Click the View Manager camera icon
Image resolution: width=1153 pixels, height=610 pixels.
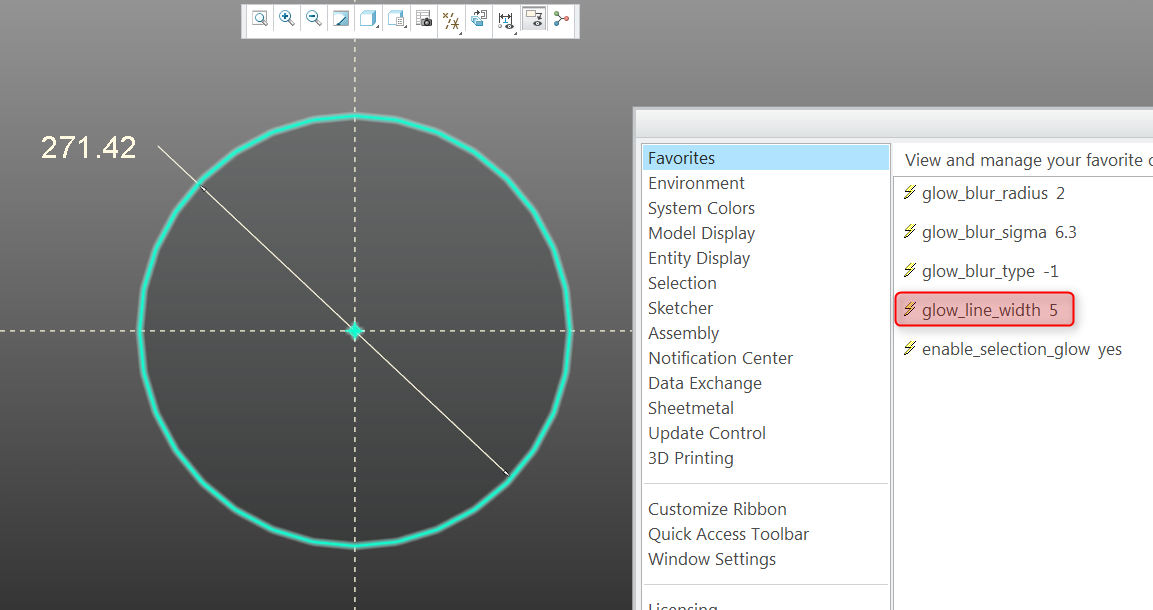click(x=424, y=19)
